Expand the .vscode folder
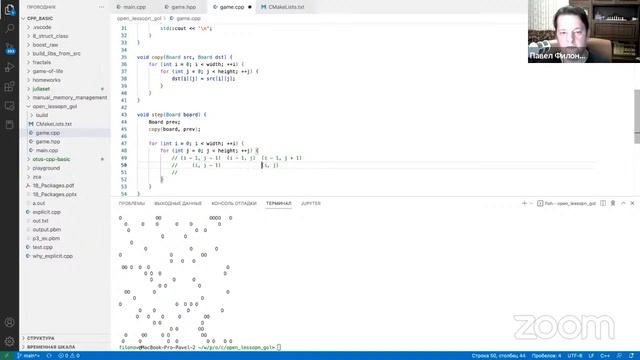Screen dimensions: 640x360 [42, 27]
